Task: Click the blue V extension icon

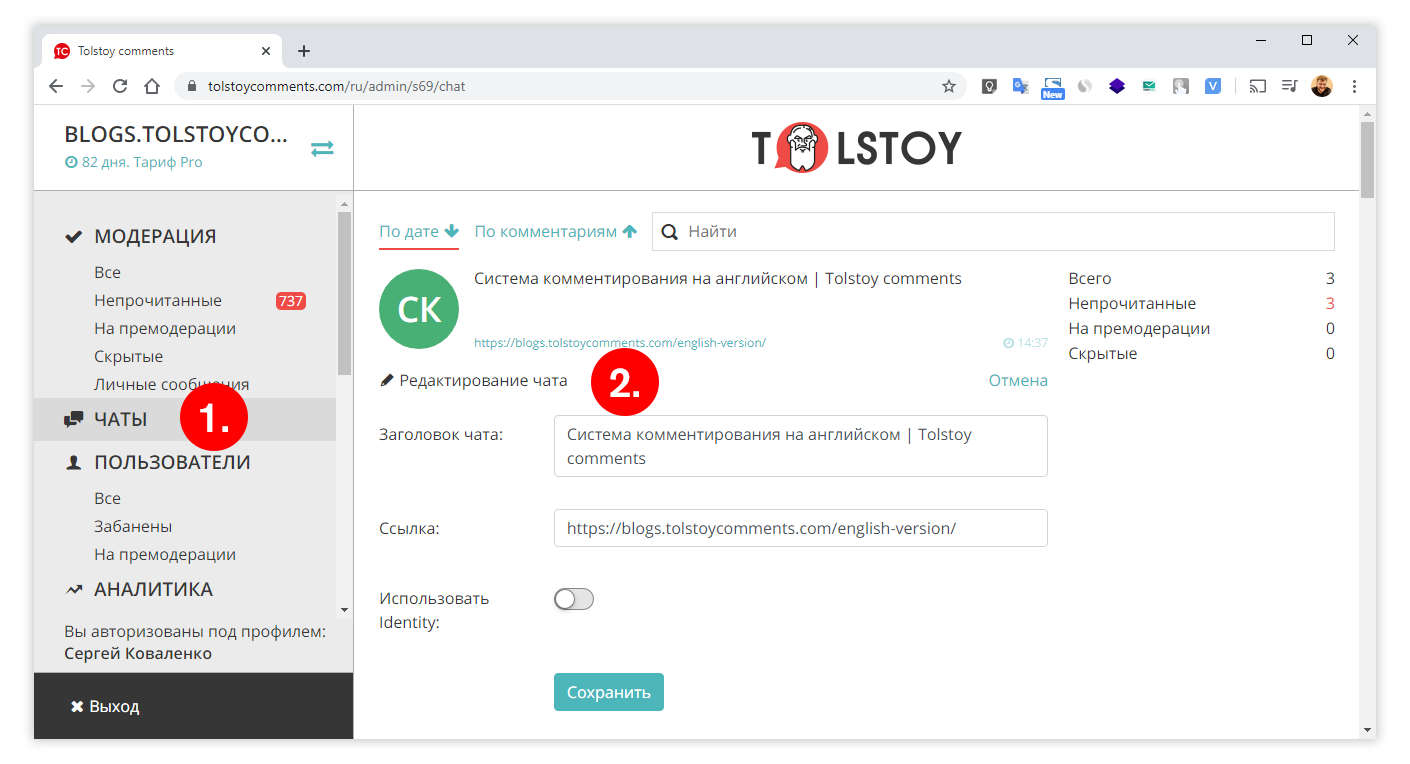Action: pos(1213,86)
